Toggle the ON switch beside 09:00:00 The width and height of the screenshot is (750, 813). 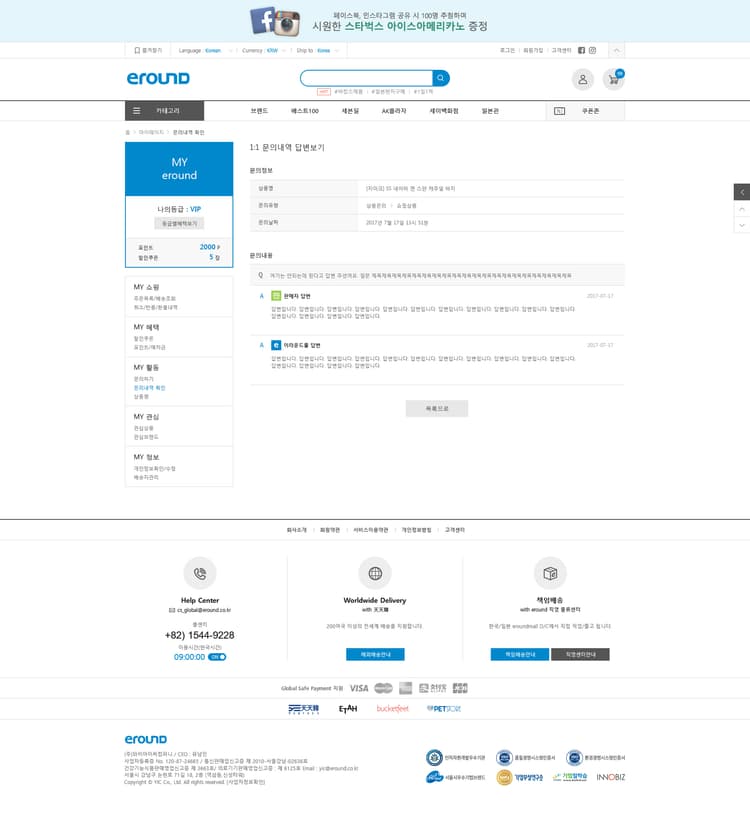pyautogui.click(x=217, y=657)
